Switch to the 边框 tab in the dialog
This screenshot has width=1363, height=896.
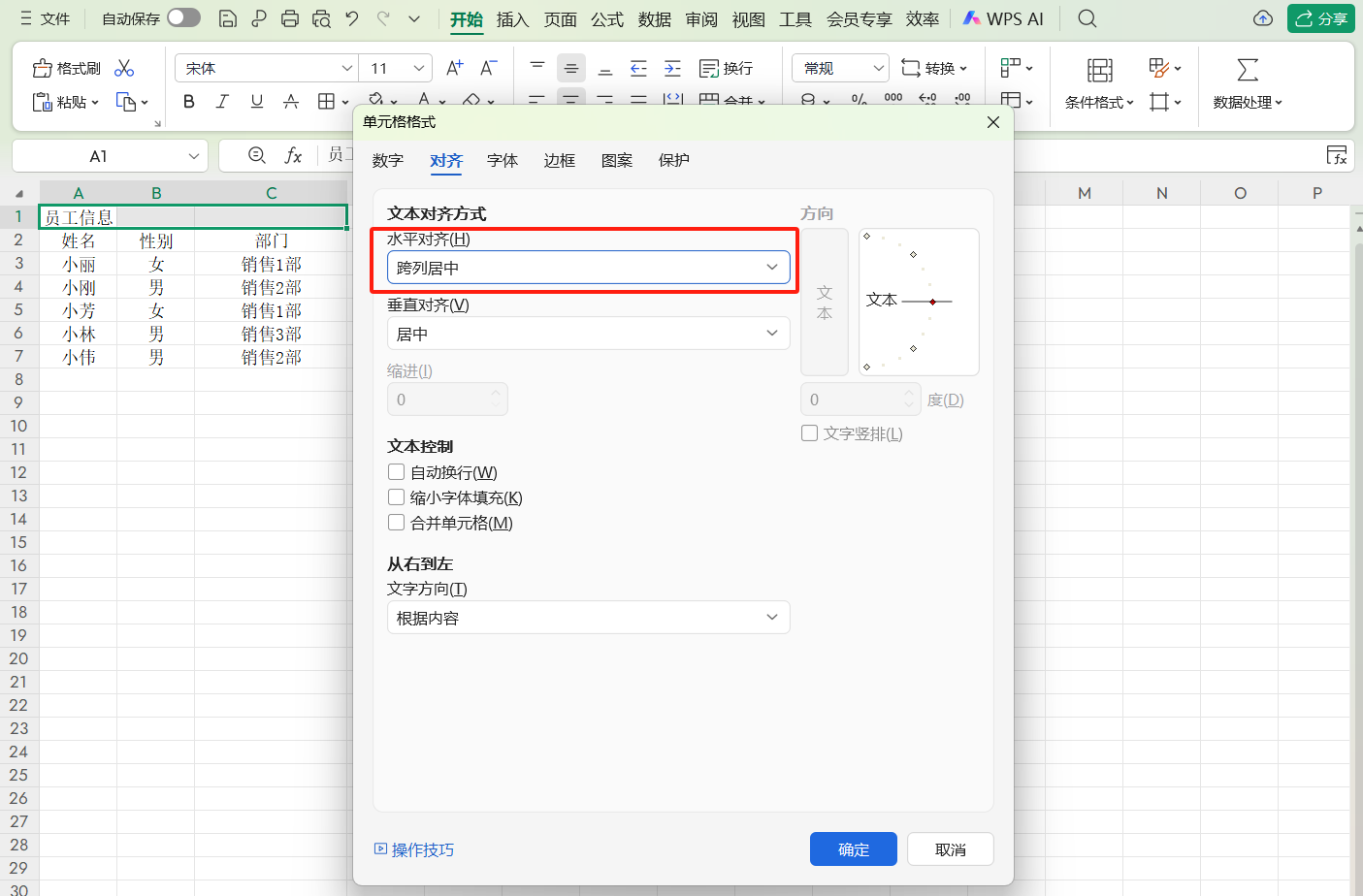click(x=559, y=161)
